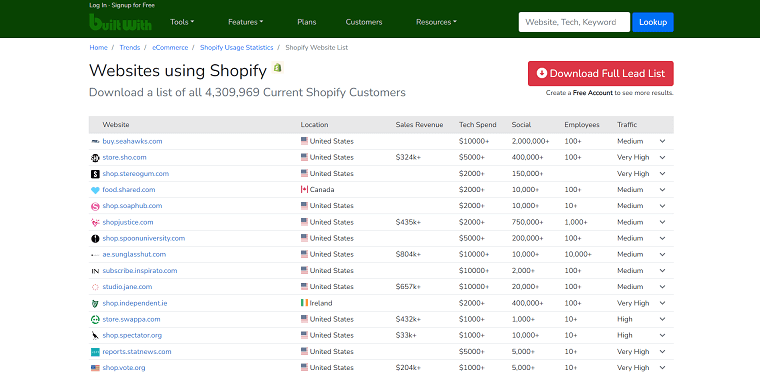Open the Customers nav item
The width and height of the screenshot is (760, 372).
(364, 22)
